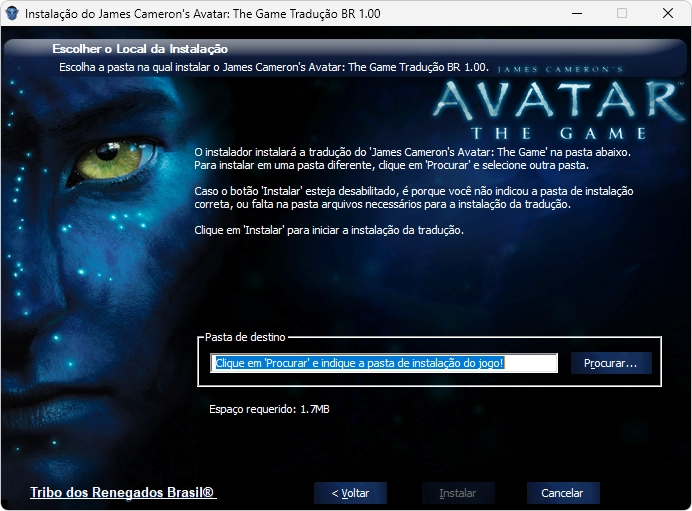Click the 'Escolha a pasta na qual instalar' subtitle
Screen dimensions: 692x511
pos(274,67)
